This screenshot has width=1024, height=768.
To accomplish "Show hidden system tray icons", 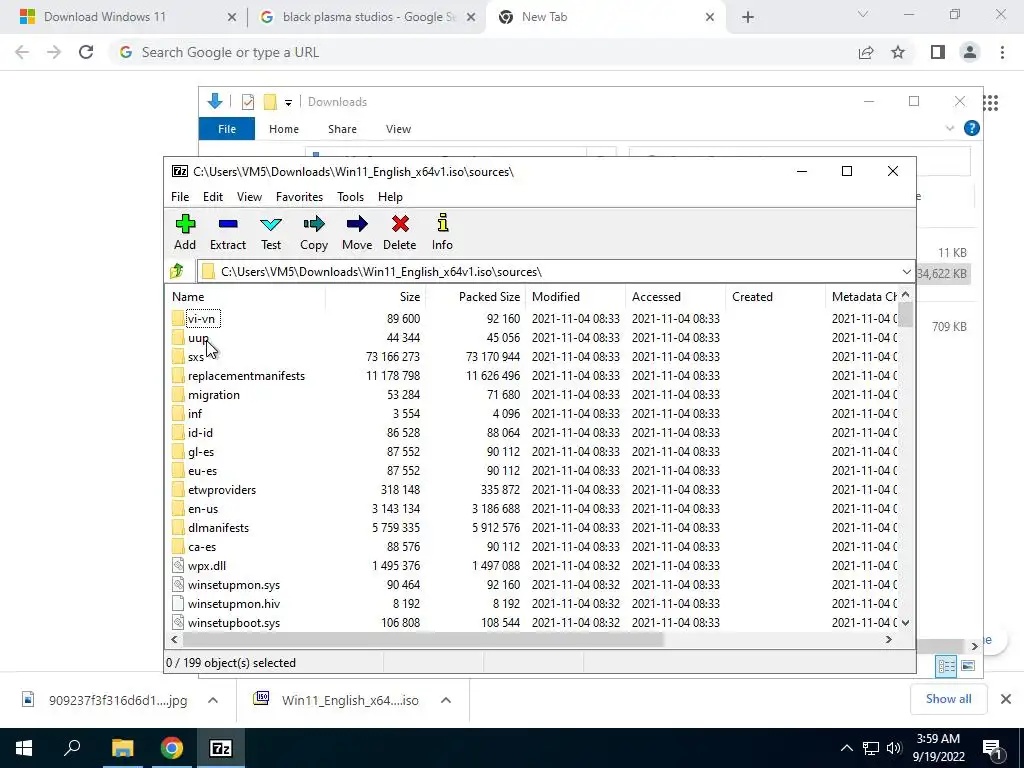I will tap(846, 748).
